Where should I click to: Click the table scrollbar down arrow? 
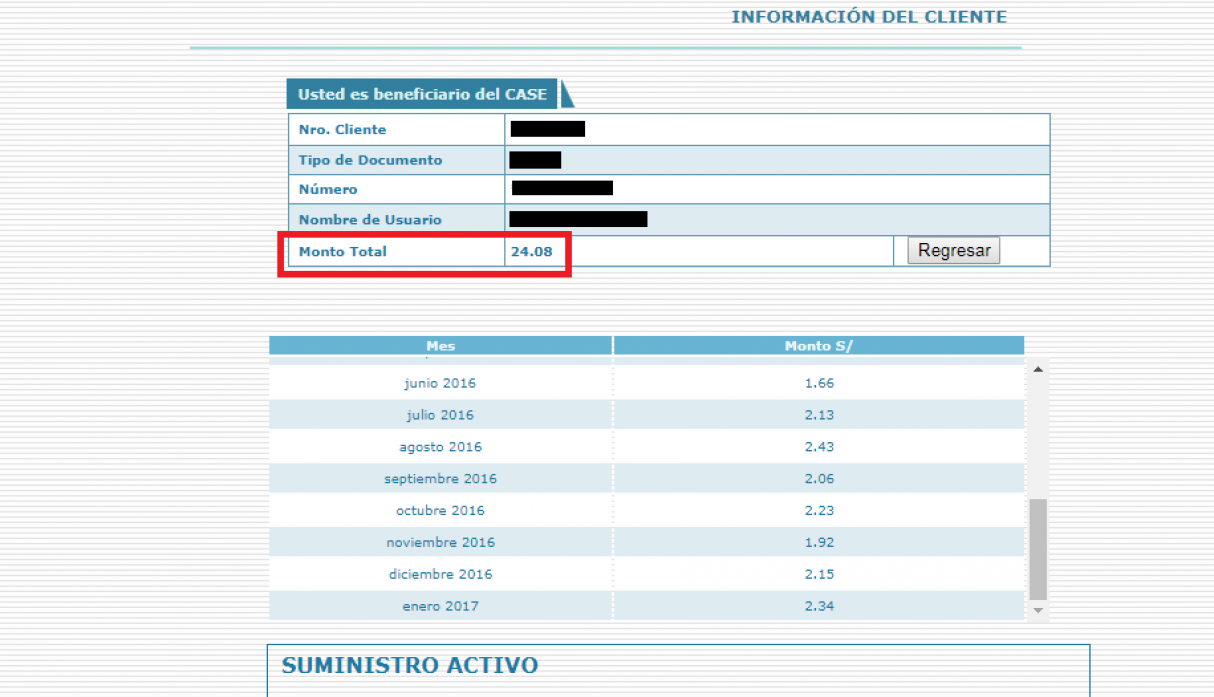1038,609
